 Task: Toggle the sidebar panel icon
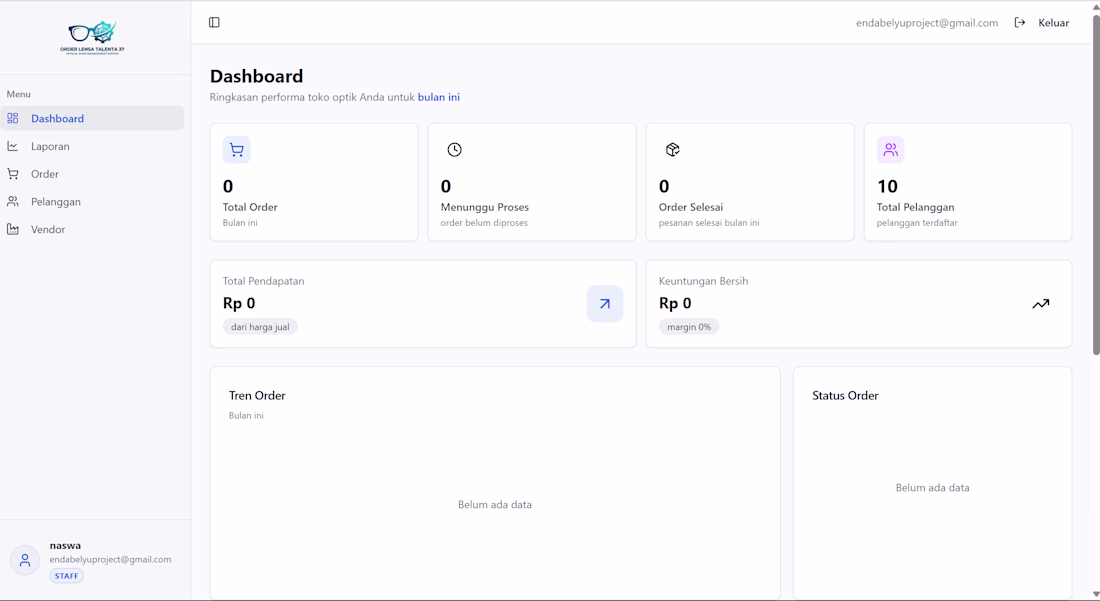[214, 22]
